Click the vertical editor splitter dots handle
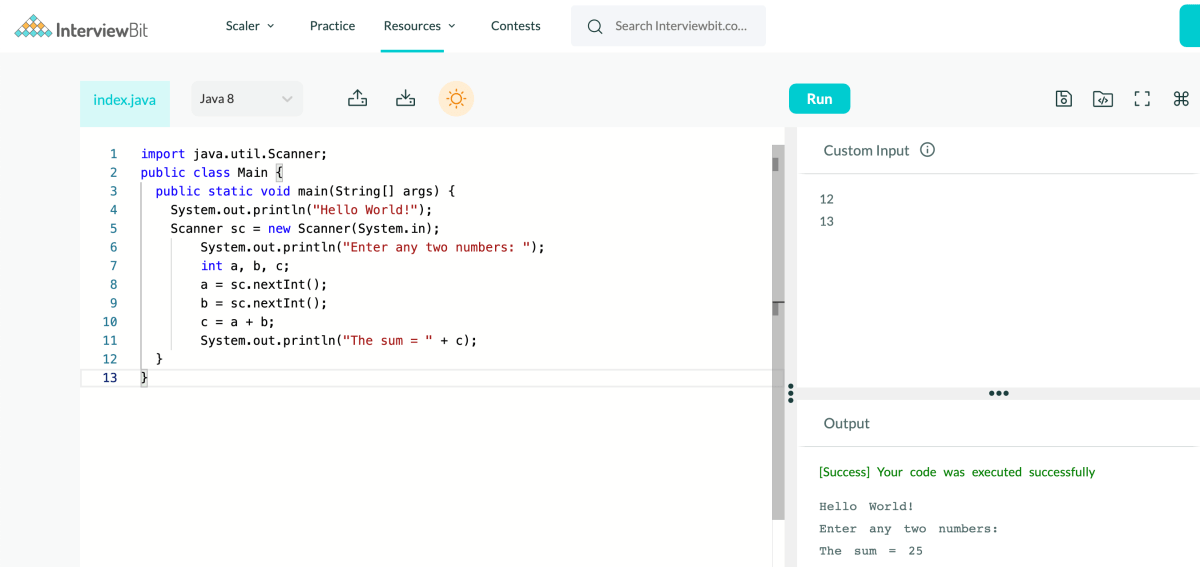The image size is (1200, 567). (x=790, y=392)
